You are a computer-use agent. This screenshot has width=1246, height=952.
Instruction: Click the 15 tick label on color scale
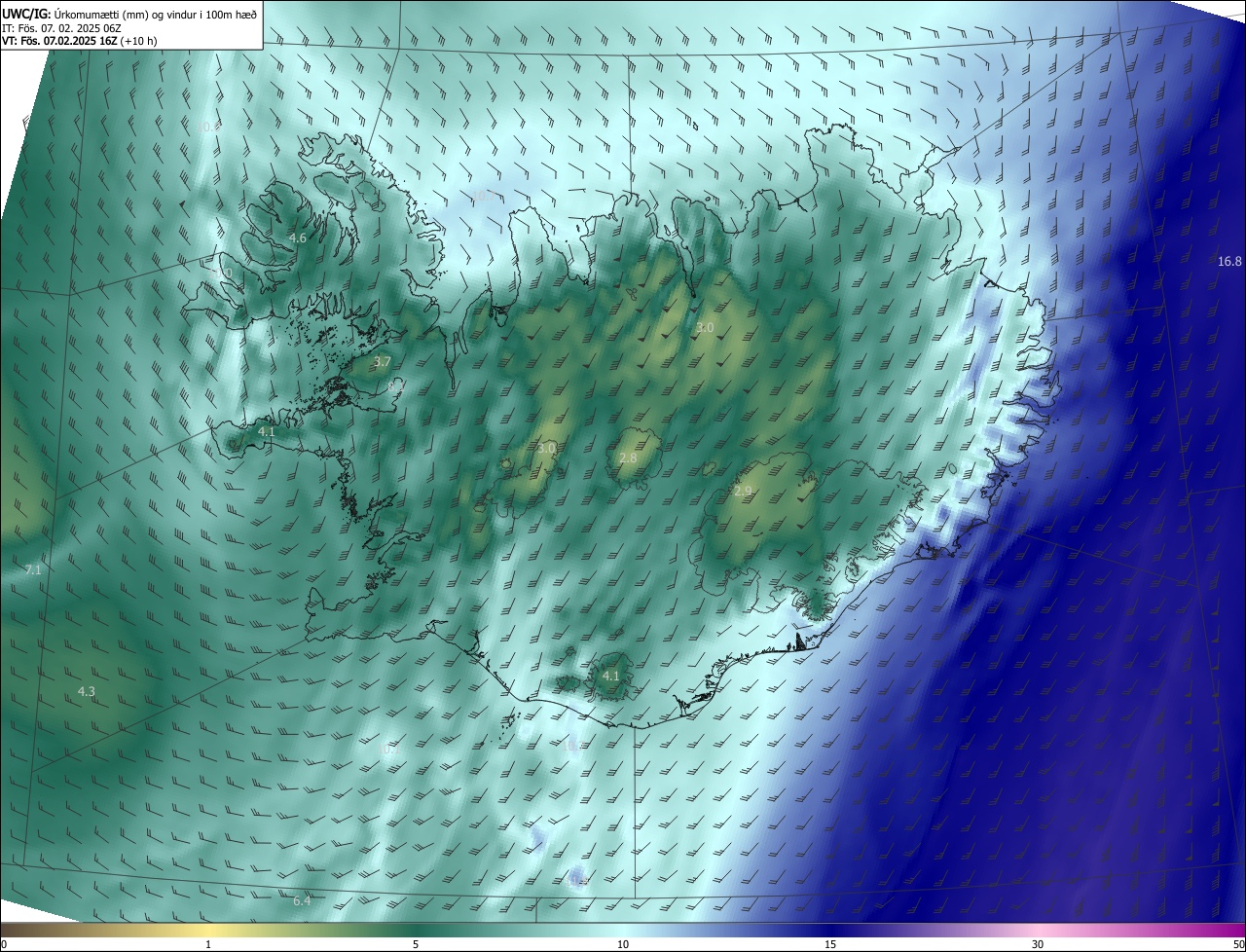pos(830,944)
